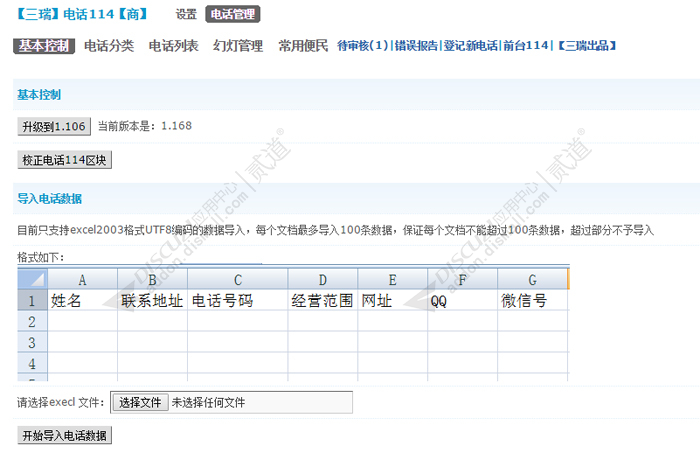Click 升级到1.106 button
The image size is (700, 453).
[54, 127]
